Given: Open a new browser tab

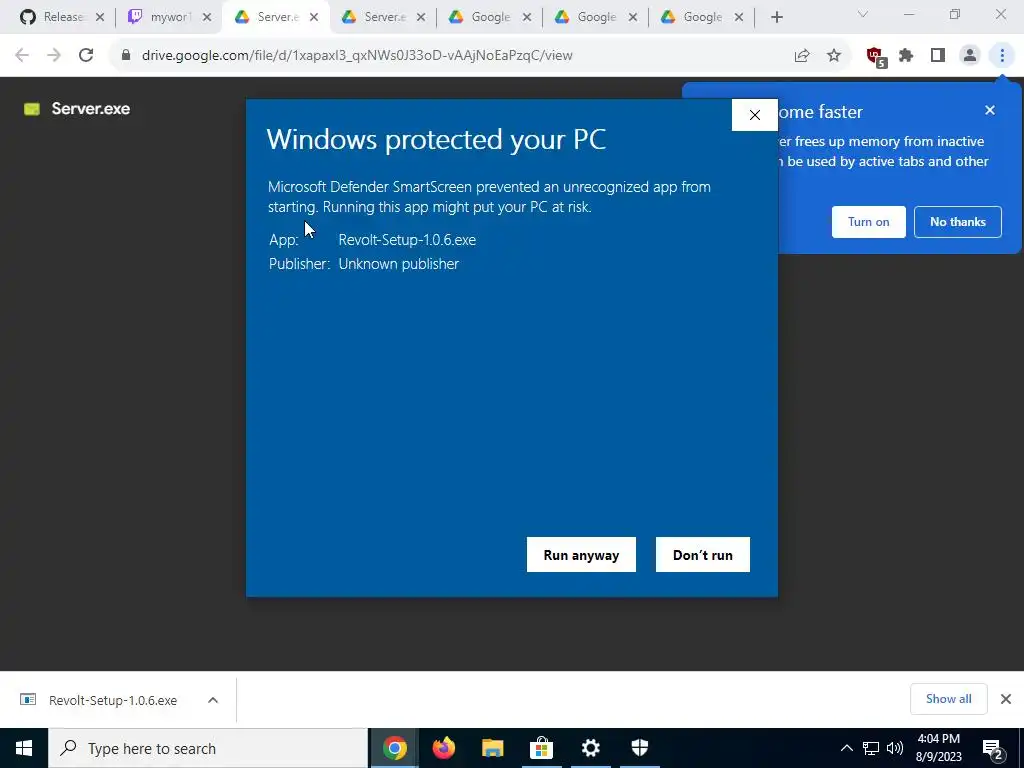Looking at the screenshot, I should pos(776,18).
